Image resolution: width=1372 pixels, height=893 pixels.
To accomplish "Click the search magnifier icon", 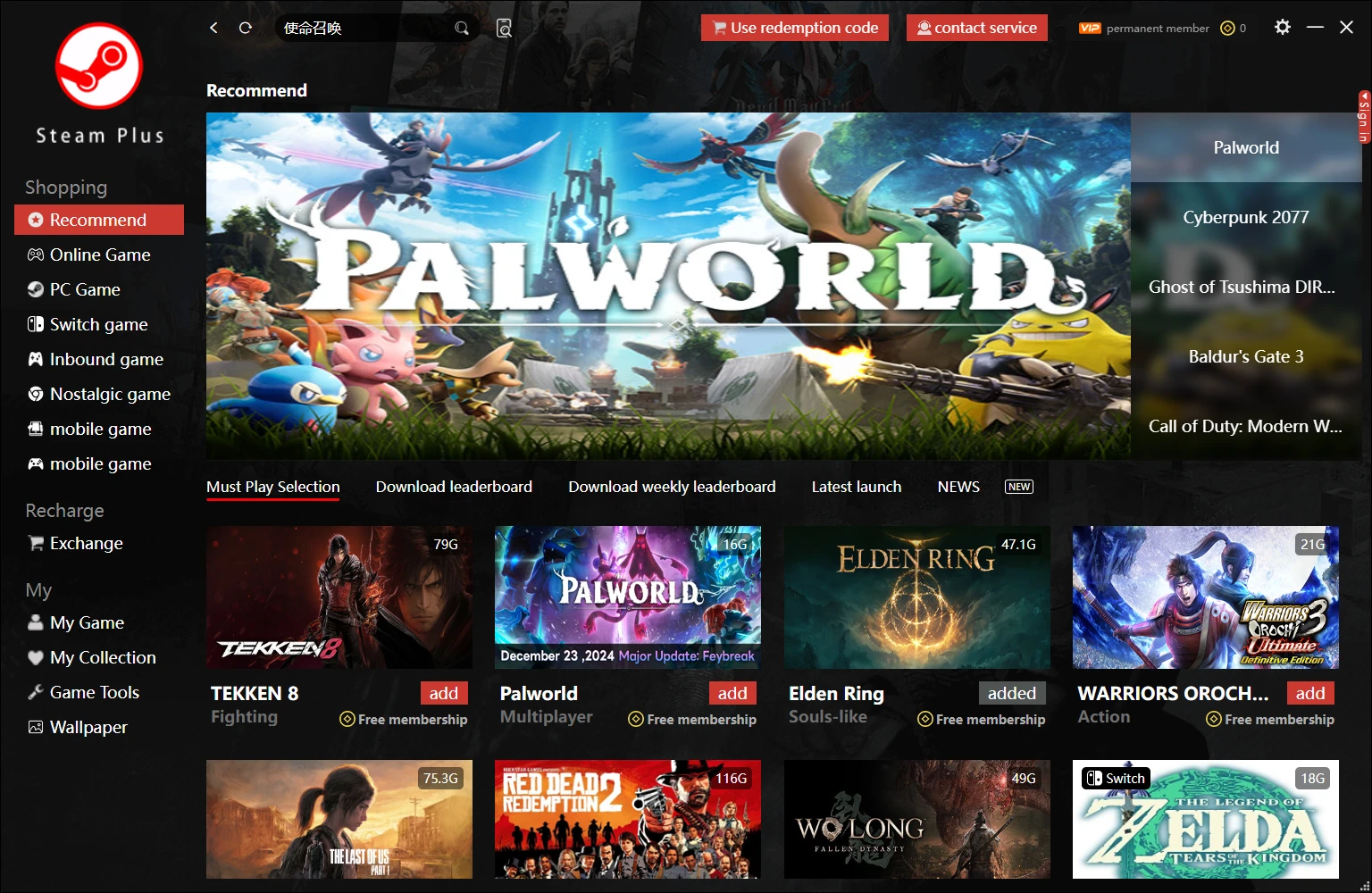I will (x=461, y=29).
